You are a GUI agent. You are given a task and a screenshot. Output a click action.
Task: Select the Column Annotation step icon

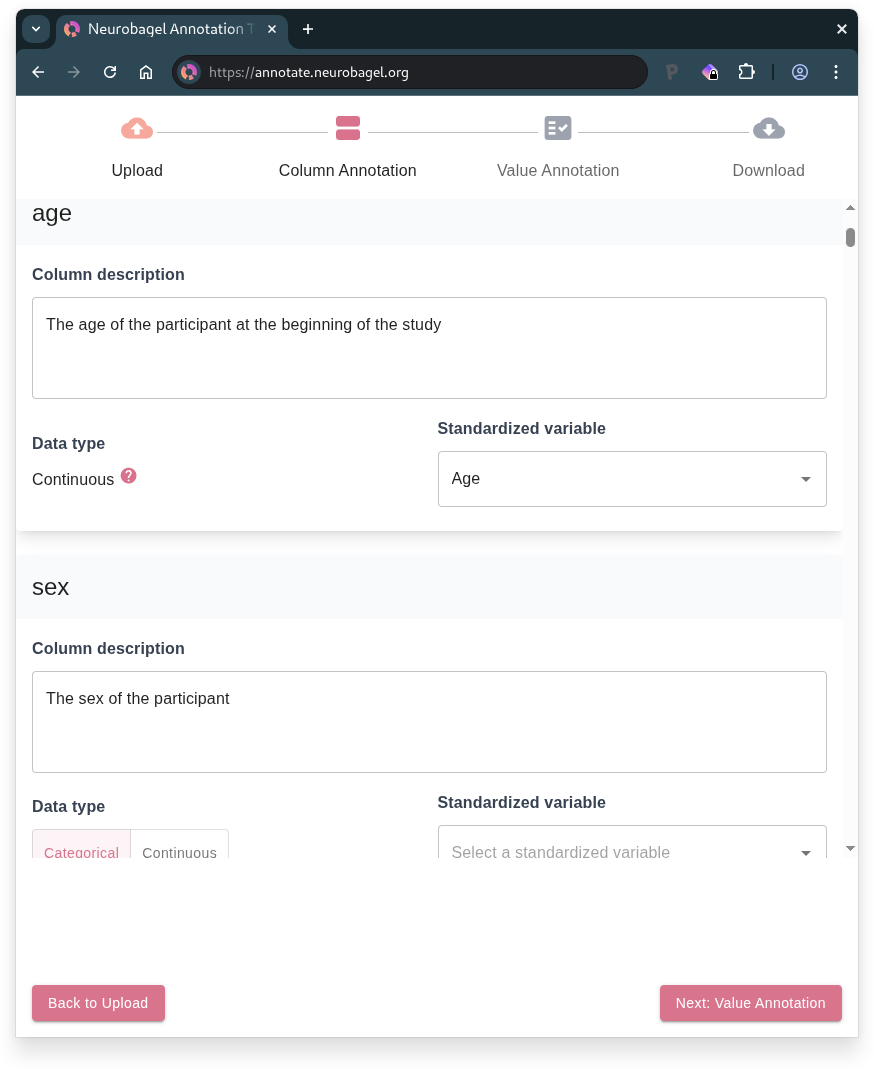click(347, 128)
